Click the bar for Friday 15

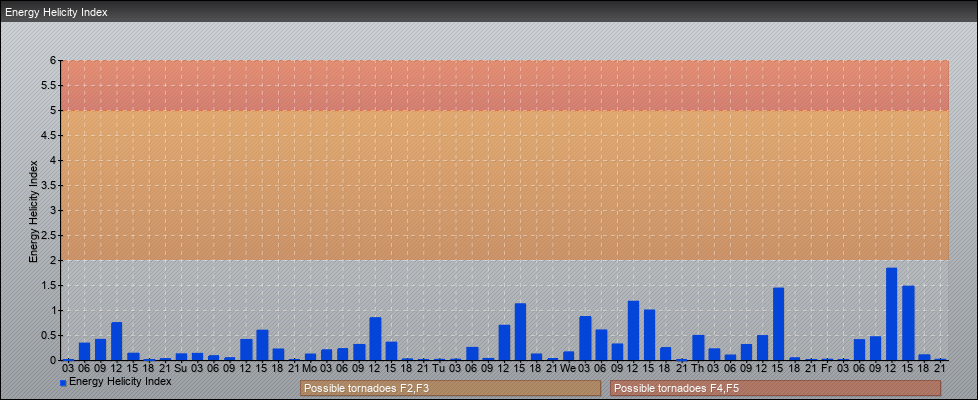point(908,323)
